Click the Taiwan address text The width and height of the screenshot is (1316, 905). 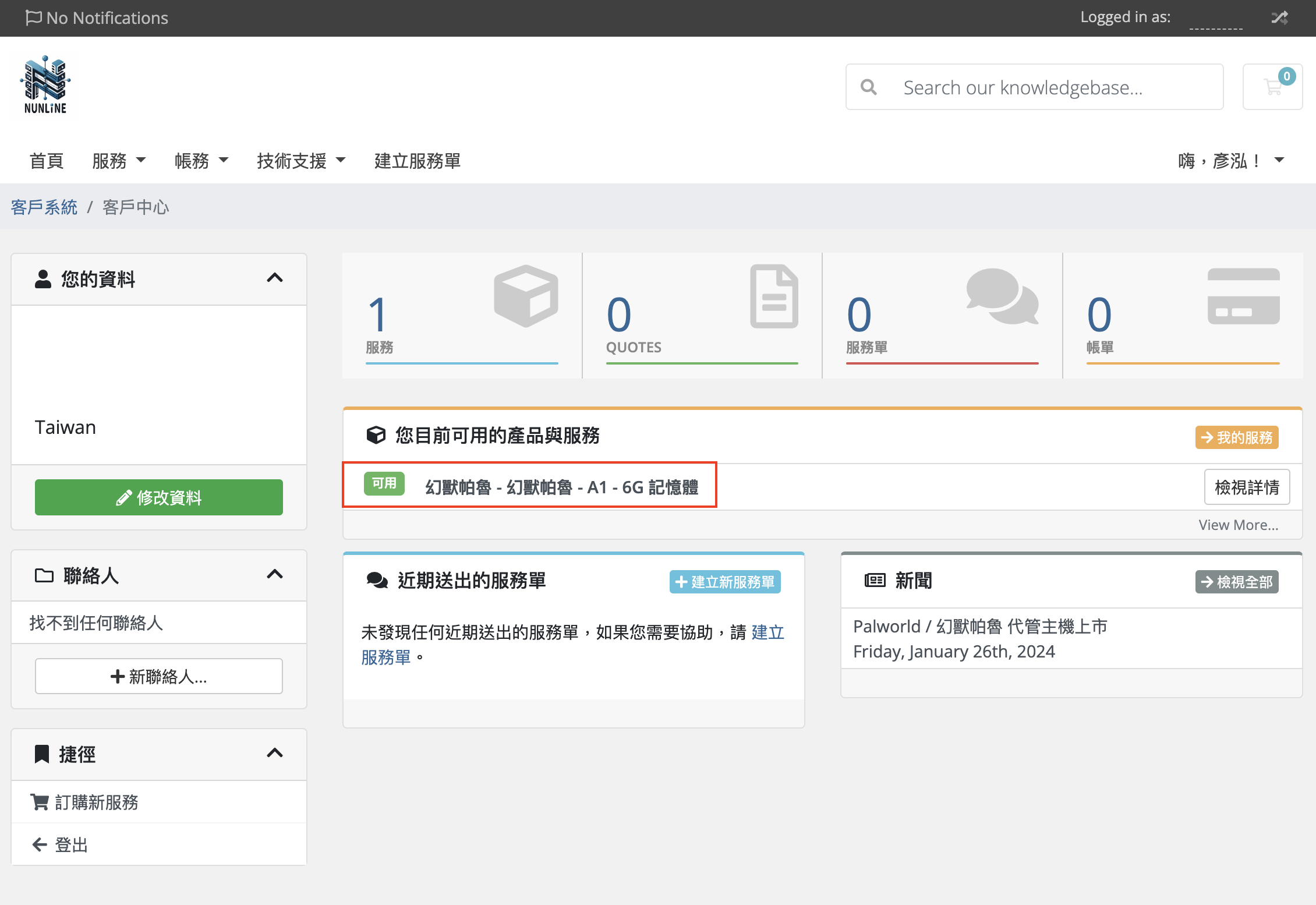click(x=65, y=427)
